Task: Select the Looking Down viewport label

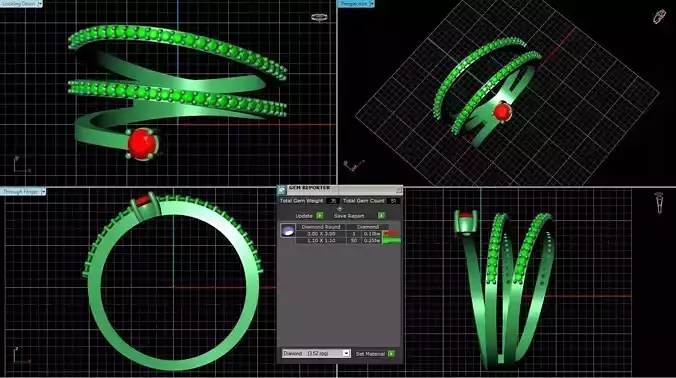Action: [x=19, y=3]
